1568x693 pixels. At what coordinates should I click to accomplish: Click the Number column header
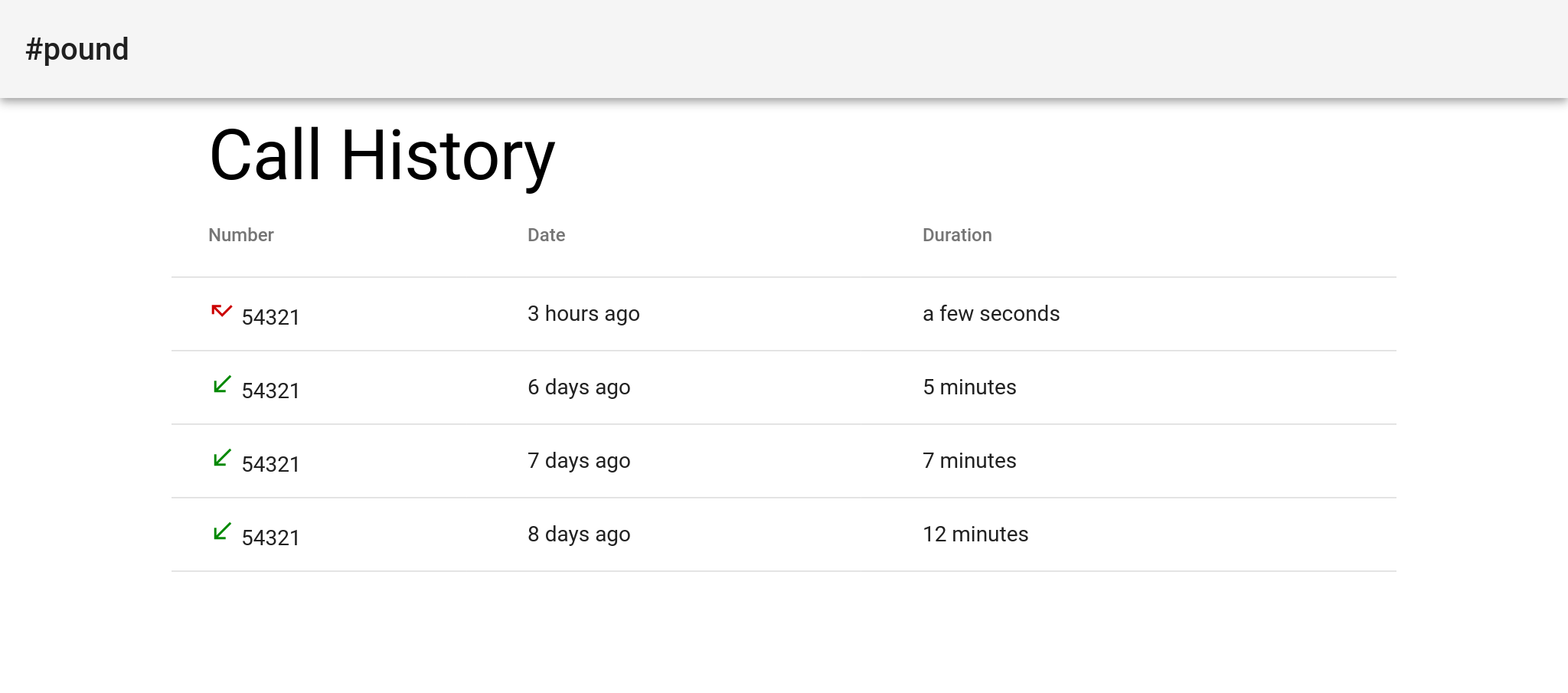coord(241,235)
